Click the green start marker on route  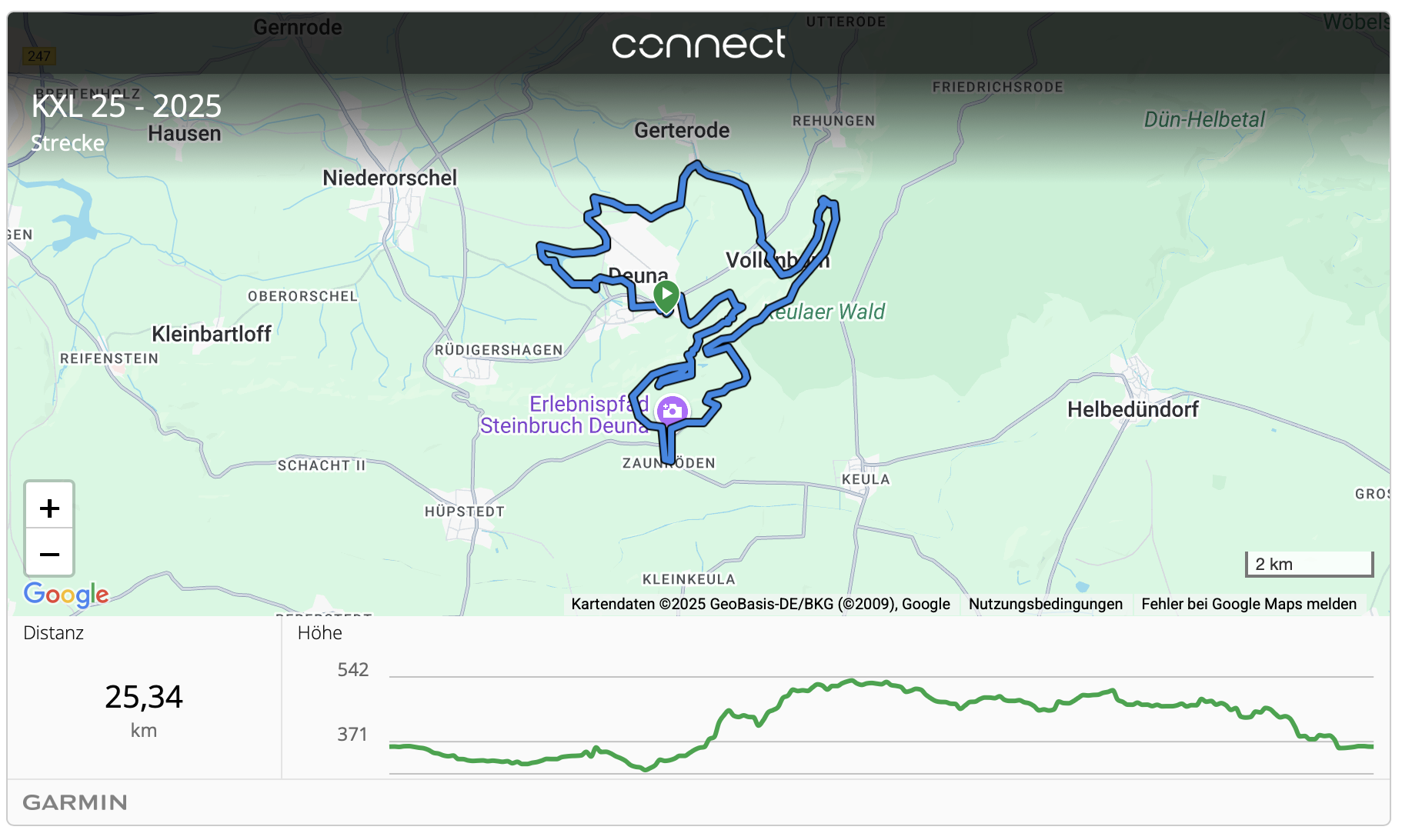point(666,295)
